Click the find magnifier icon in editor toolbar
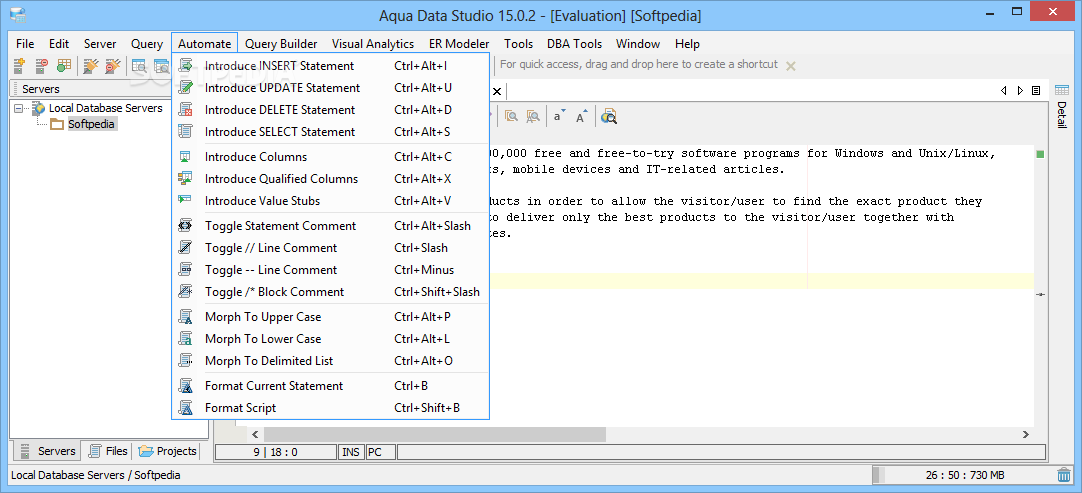 (x=511, y=116)
